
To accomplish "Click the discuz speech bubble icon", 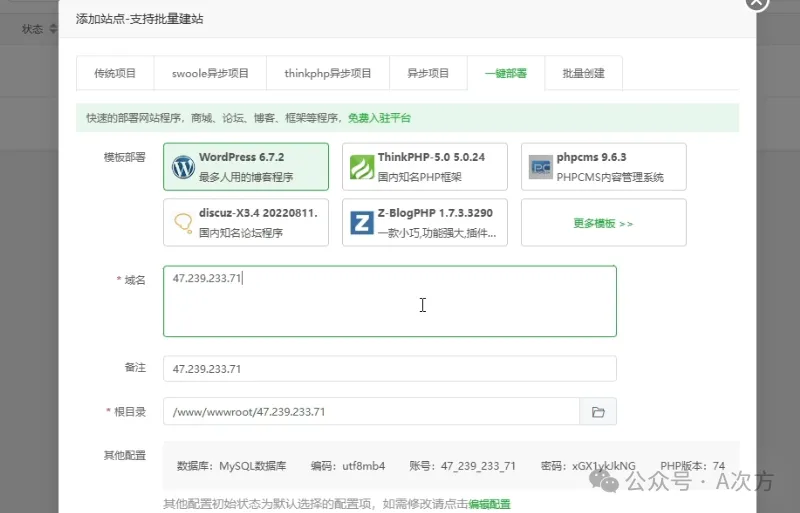I will 183,223.
